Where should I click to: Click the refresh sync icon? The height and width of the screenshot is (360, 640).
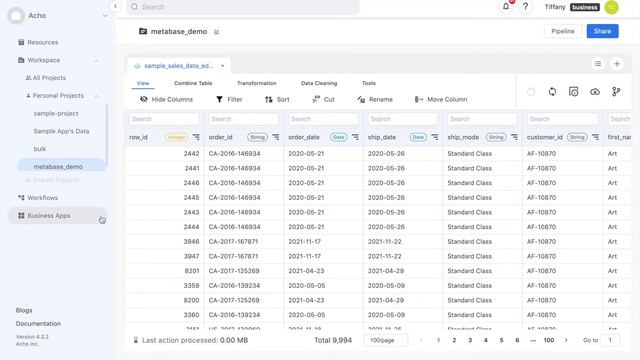552,92
